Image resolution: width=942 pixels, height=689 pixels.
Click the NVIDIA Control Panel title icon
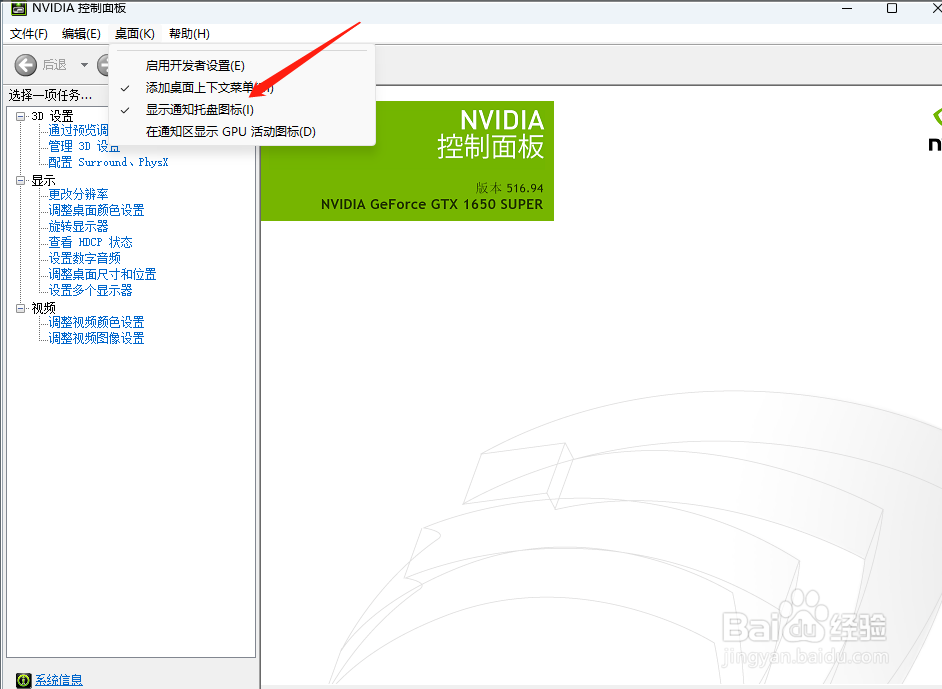tap(19, 8)
